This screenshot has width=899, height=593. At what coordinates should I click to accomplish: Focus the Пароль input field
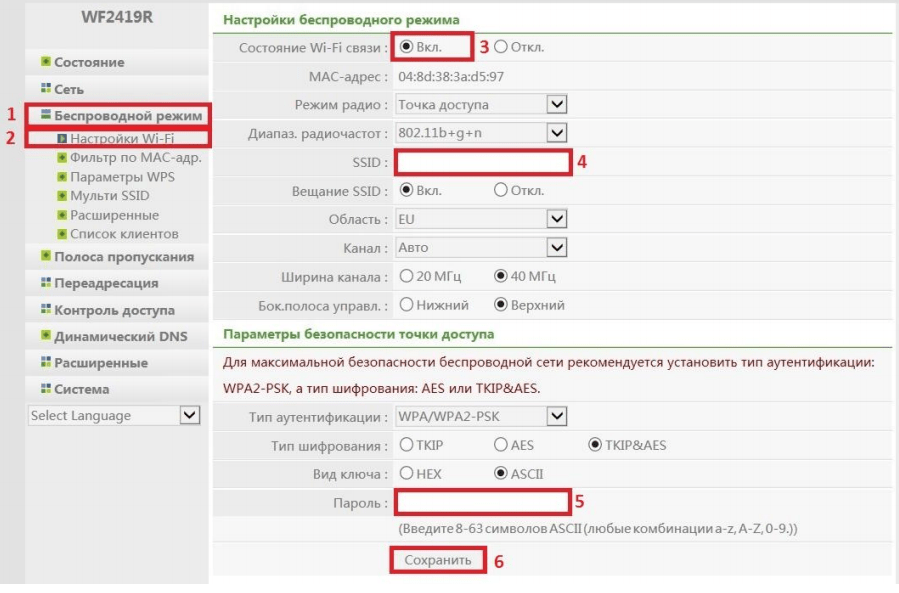pos(483,501)
